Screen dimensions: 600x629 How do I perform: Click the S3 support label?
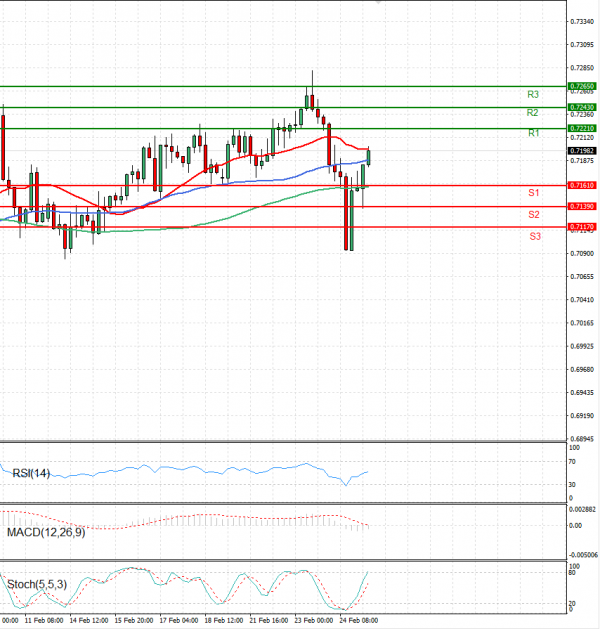[x=535, y=236]
